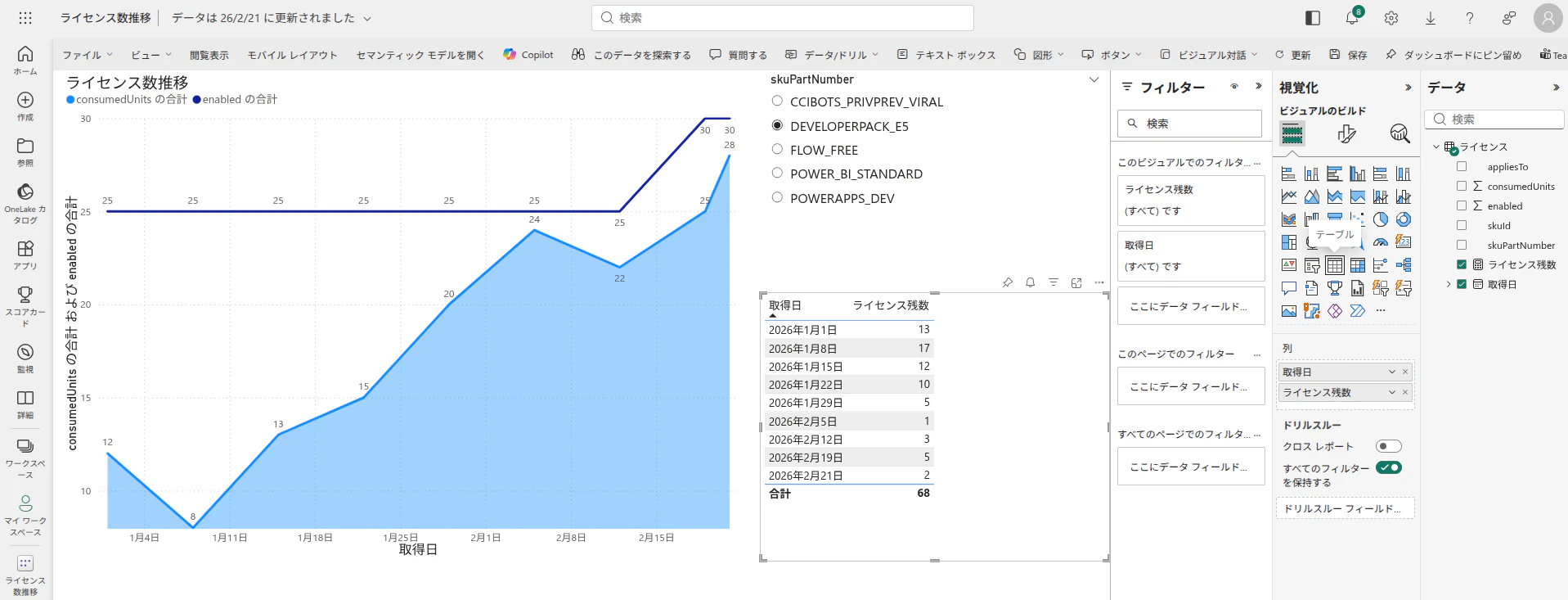1568x600 pixels.
Task: Toggle the クロス レポート switch
Action: point(1389,446)
